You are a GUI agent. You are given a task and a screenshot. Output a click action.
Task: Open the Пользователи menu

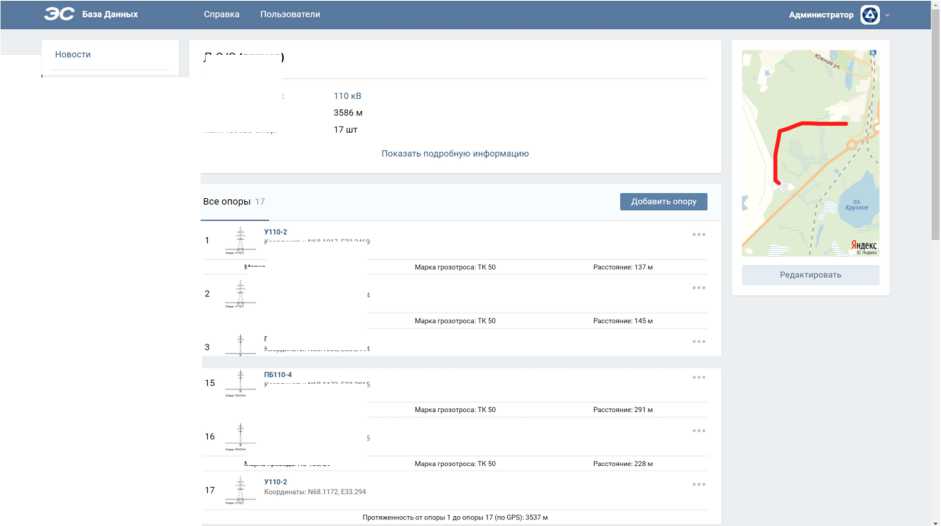coord(290,15)
